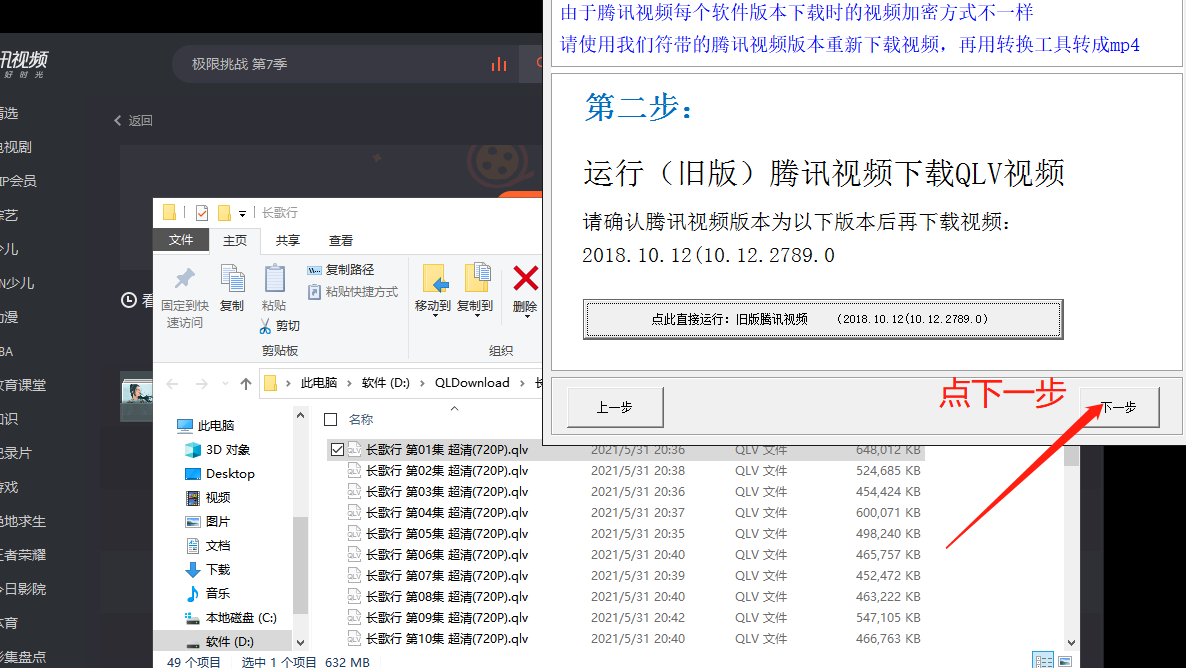Switch to the 共享 (Share) ribbon tab

tap(287, 241)
